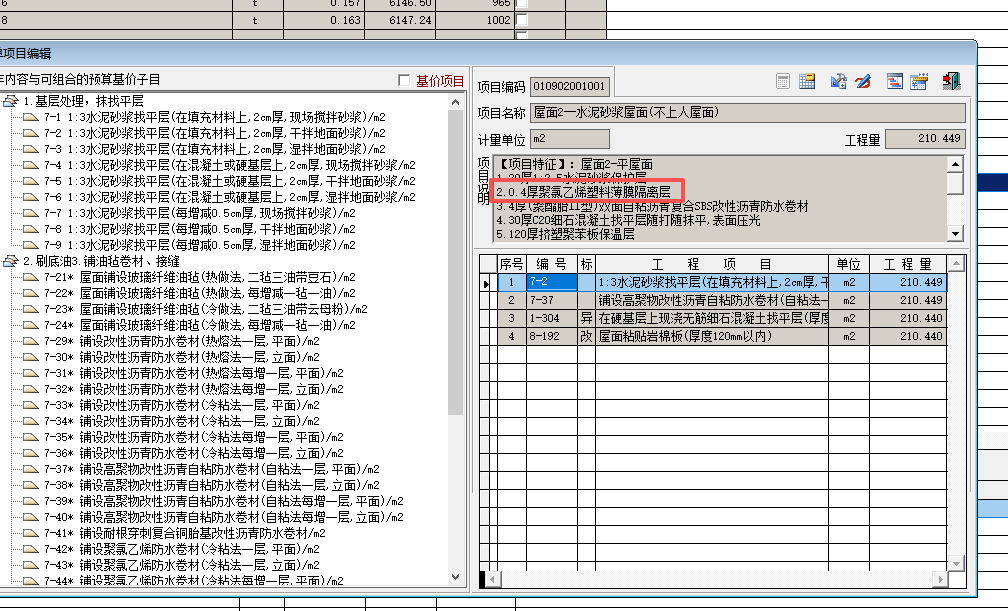This screenshot has height=611, width=1008.
Task: Click the description box scroll-up arrow
Action: (x=956, y=164)
